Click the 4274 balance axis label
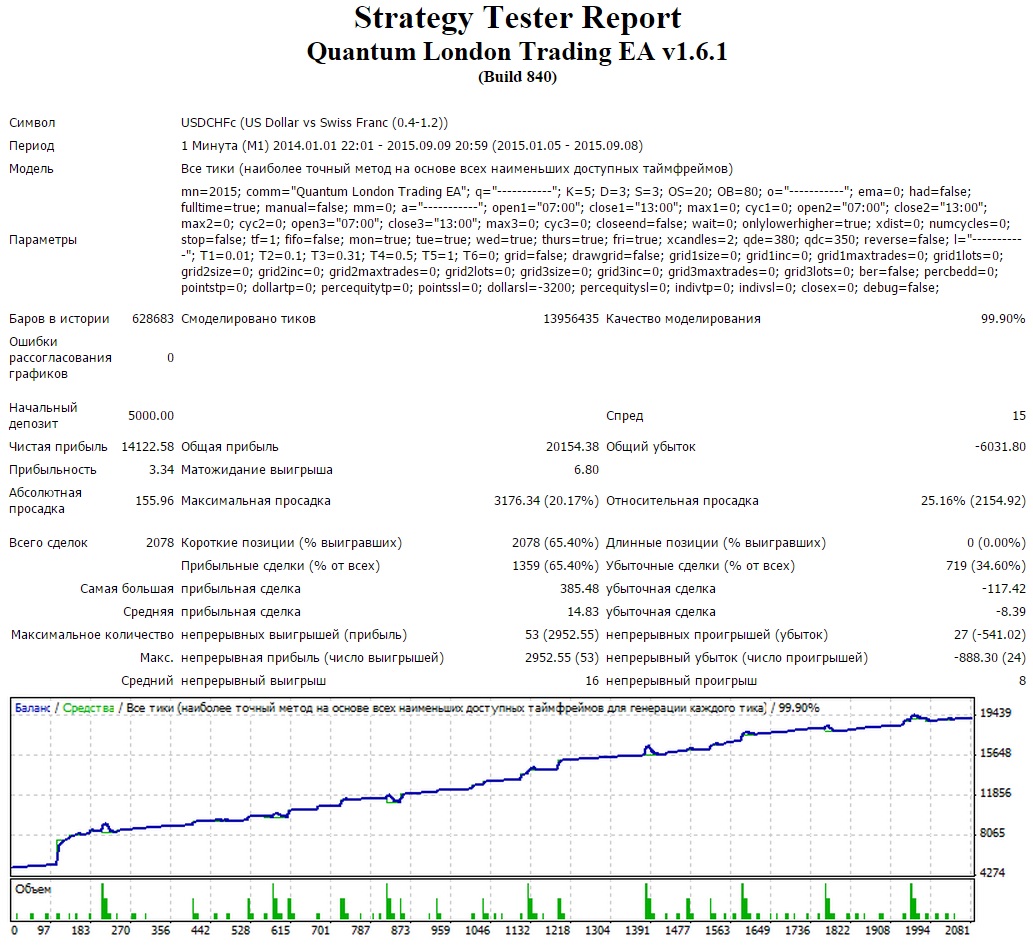The width and height of the screenshot is (1033, 947). [993, 873]
